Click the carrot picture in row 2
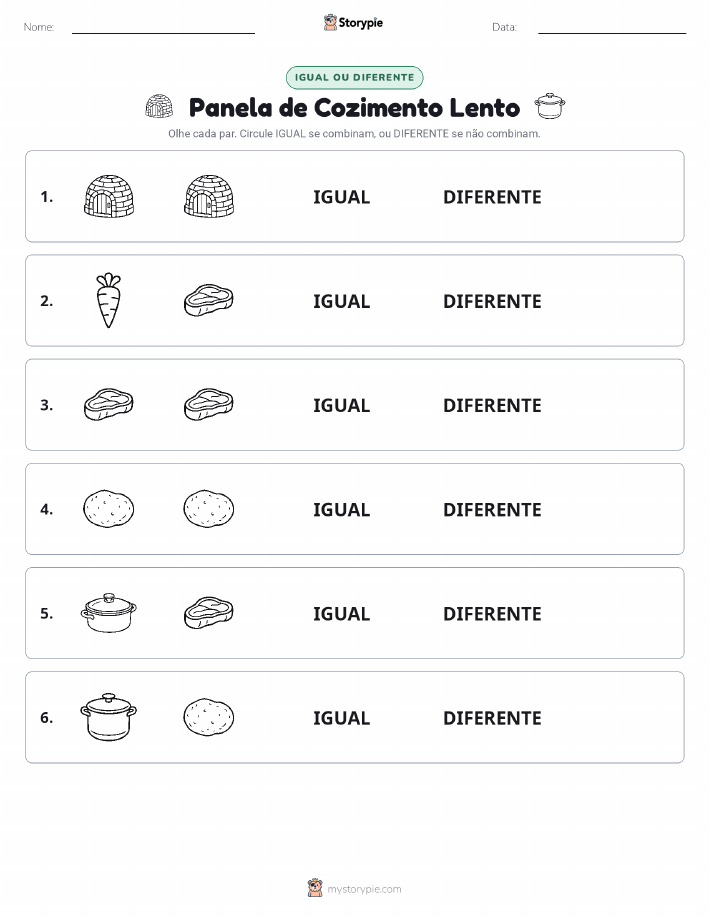The width and height of the screenshot is (709, 917). coord(109,300)
